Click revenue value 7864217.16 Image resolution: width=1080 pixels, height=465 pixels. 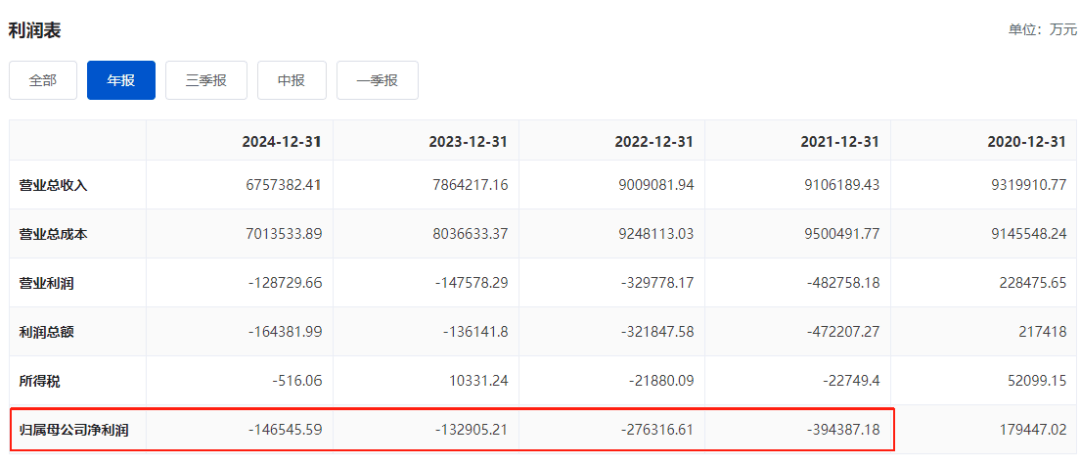click(470, 185)
